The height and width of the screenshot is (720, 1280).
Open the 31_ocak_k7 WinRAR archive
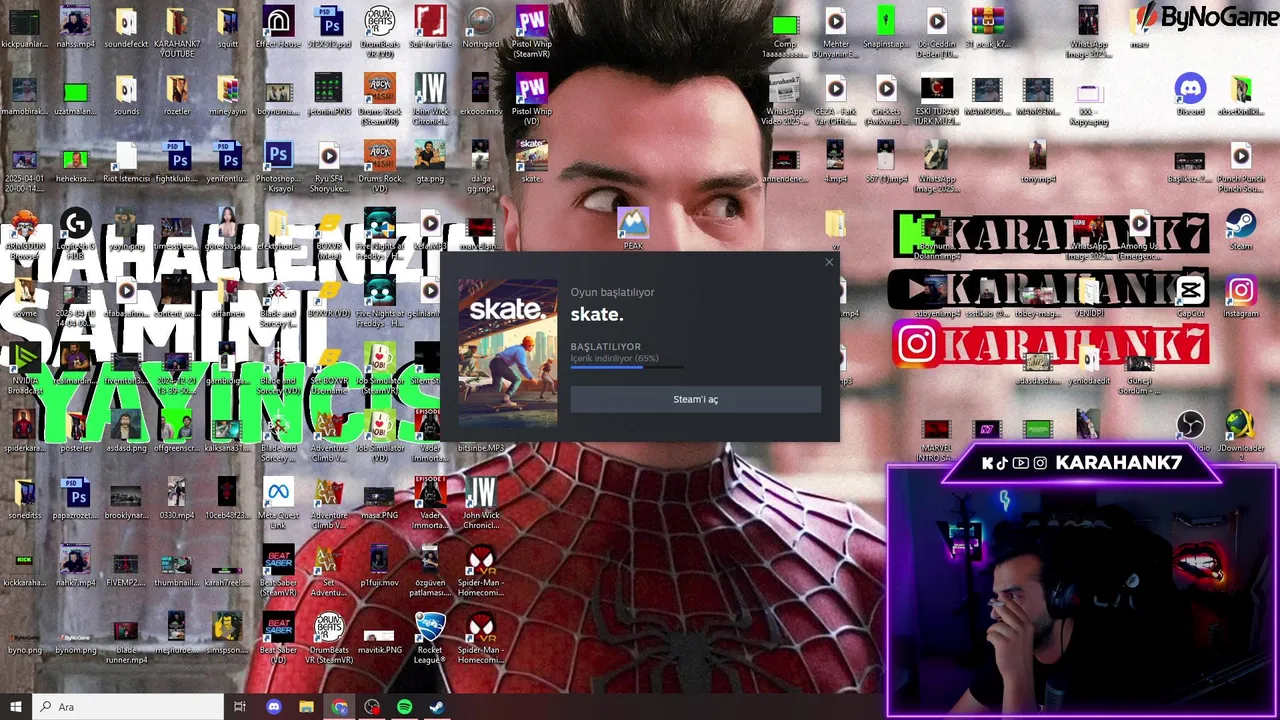tap(987, 28)
